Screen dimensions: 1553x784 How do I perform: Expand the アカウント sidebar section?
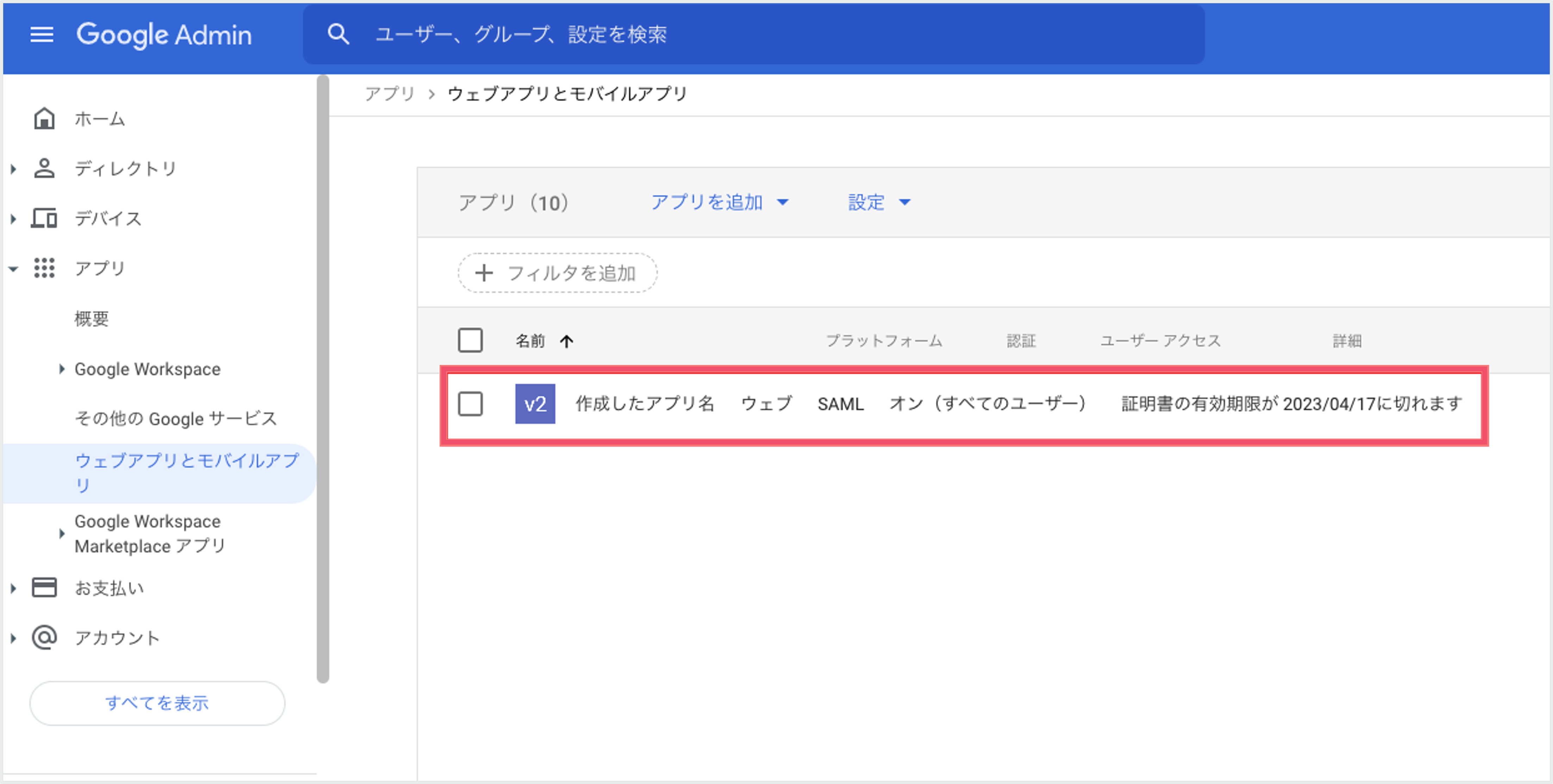(13, 638)
